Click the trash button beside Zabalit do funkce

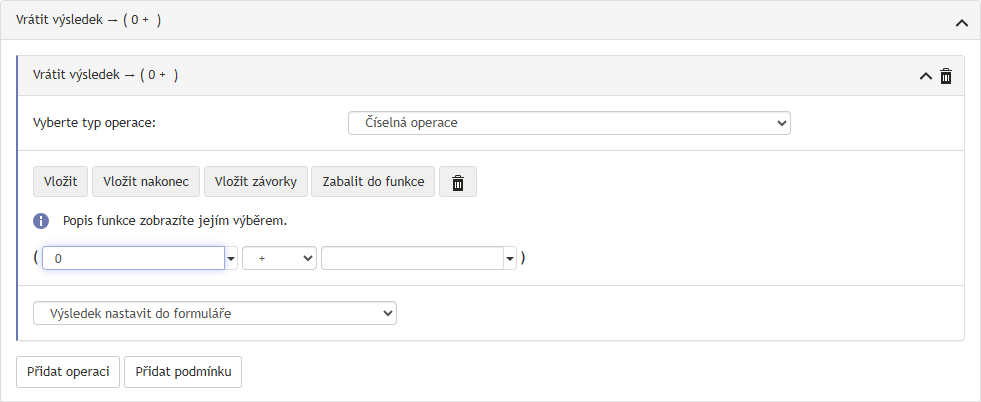[458, 182]
